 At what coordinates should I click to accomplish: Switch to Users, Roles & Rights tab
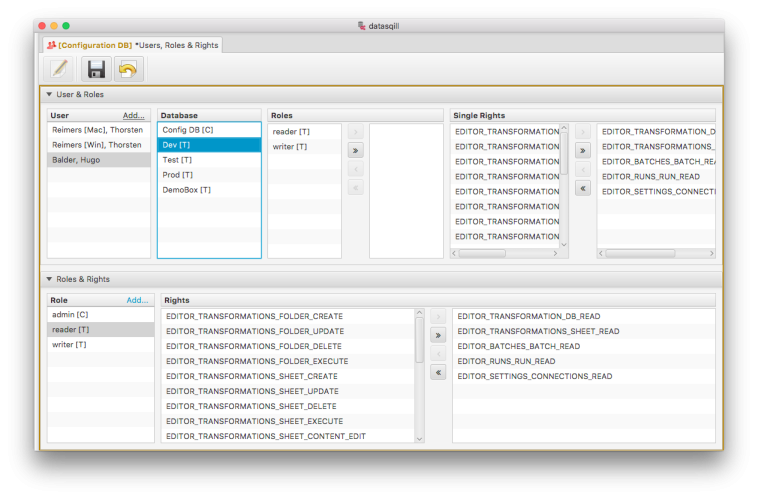(x=131, y=45)
